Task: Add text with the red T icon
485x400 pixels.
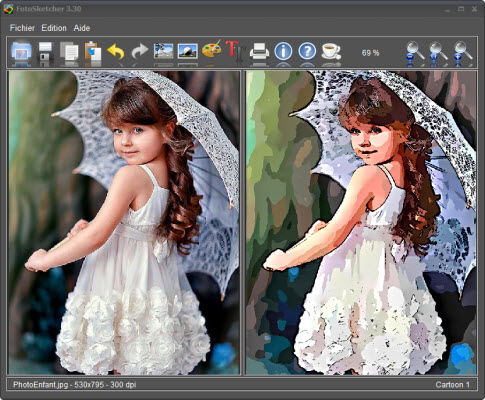Action: pyautogui.click(x=234, y=50)
